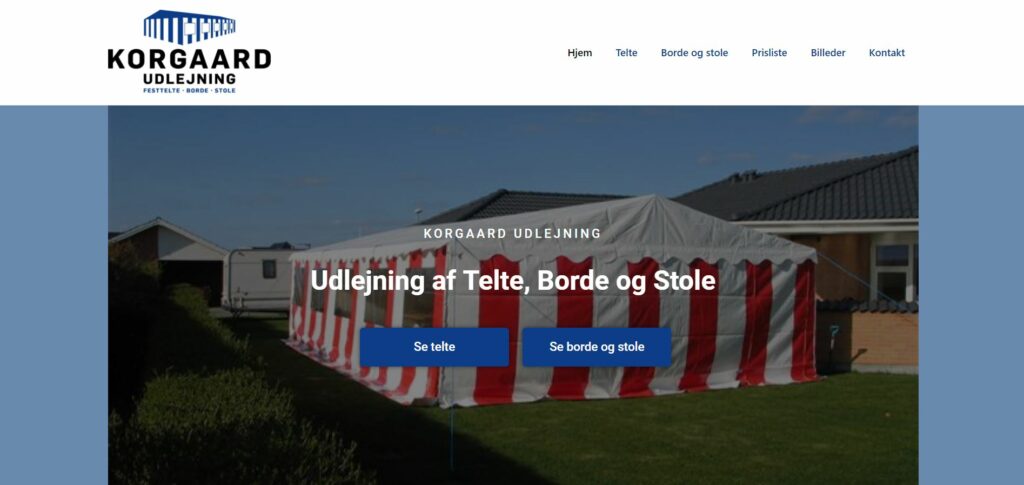Click the green hedge in the hero photo
The image size is (1024, 485).
coord(216,418)
